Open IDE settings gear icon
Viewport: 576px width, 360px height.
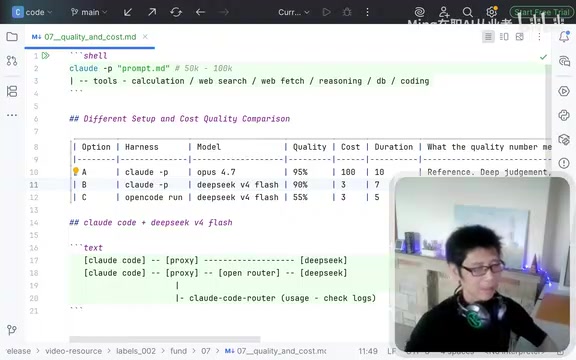(x=492, y=12)
